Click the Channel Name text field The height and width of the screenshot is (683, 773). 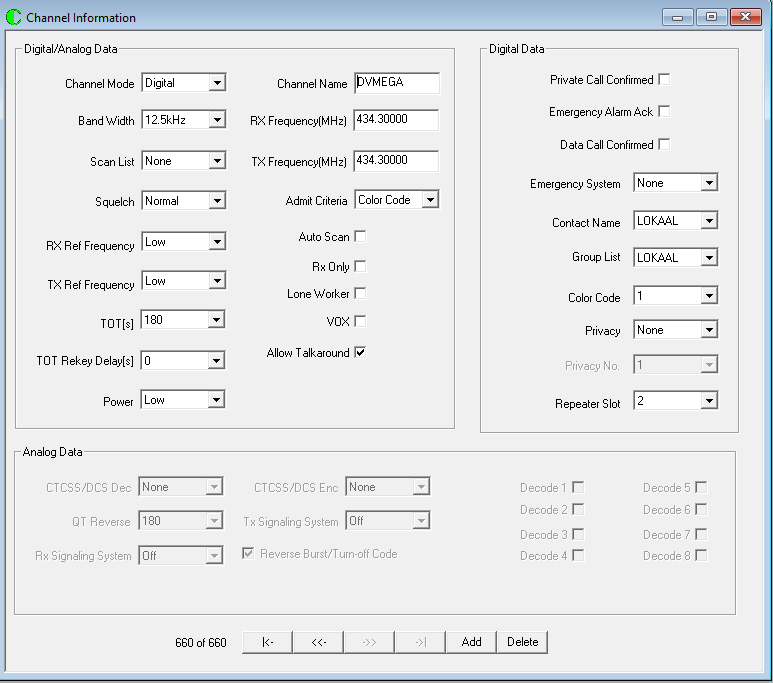pos(396,84)
